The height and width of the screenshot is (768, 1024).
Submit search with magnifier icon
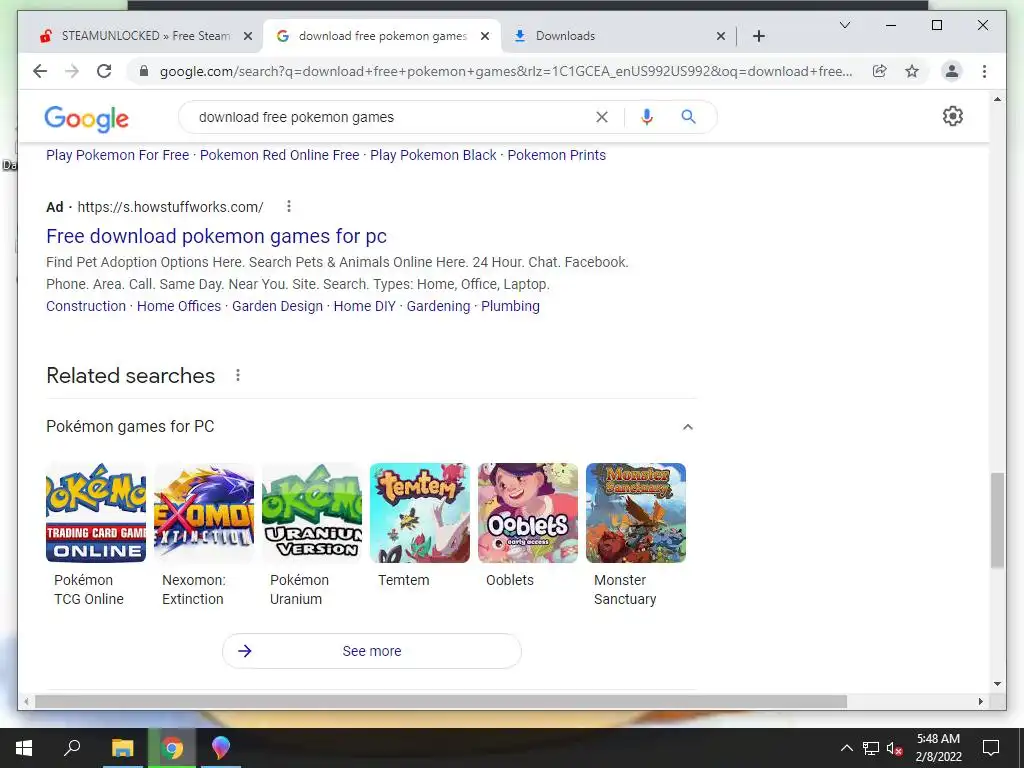[x=688, y=117]
